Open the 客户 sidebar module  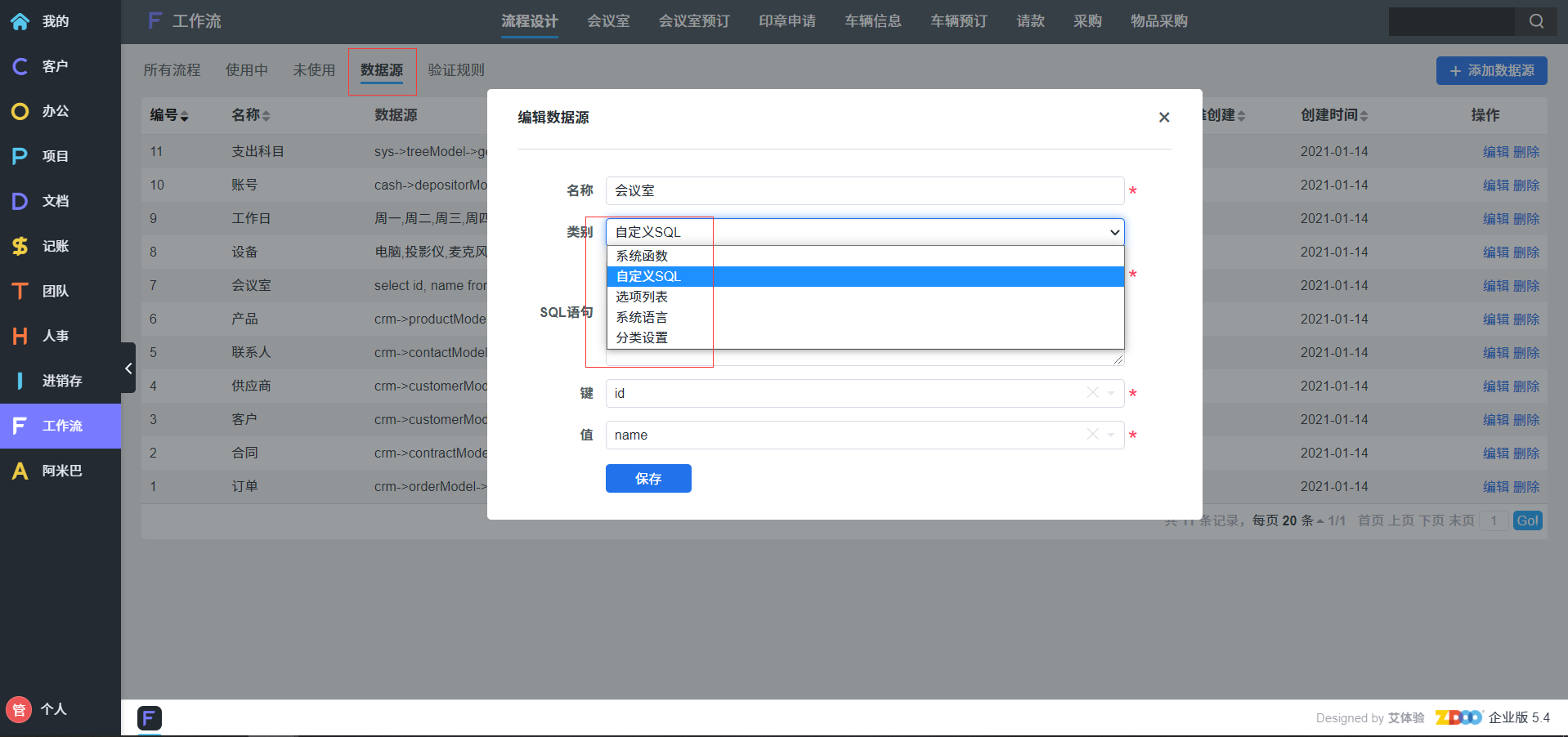[55, 66]
